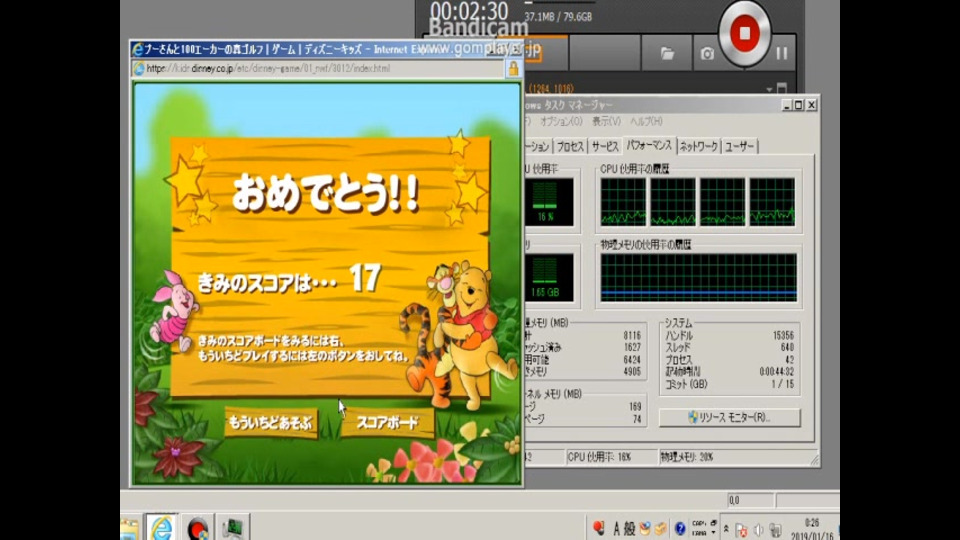Image resolution: width=960 pixels, height=540 pixels.
Task: Click IME input mode 'A' indicator
Action: point(616,529)
